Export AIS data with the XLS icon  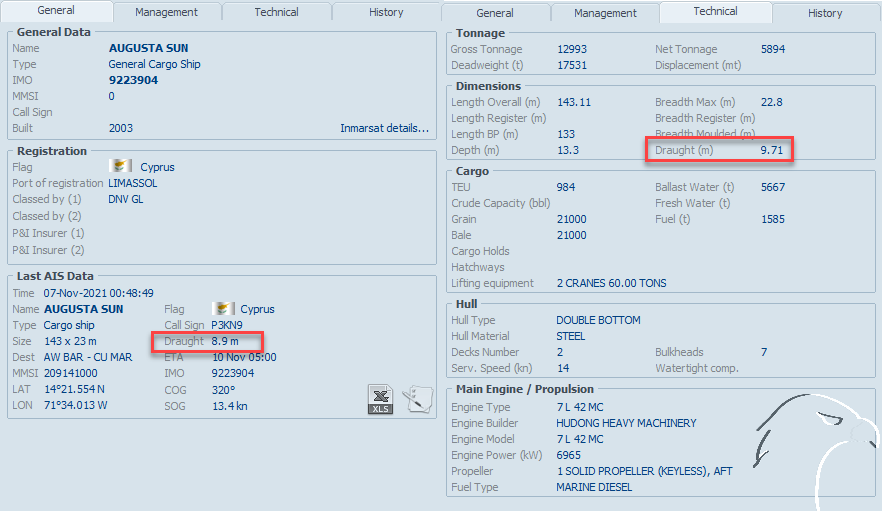coord(380,400)
